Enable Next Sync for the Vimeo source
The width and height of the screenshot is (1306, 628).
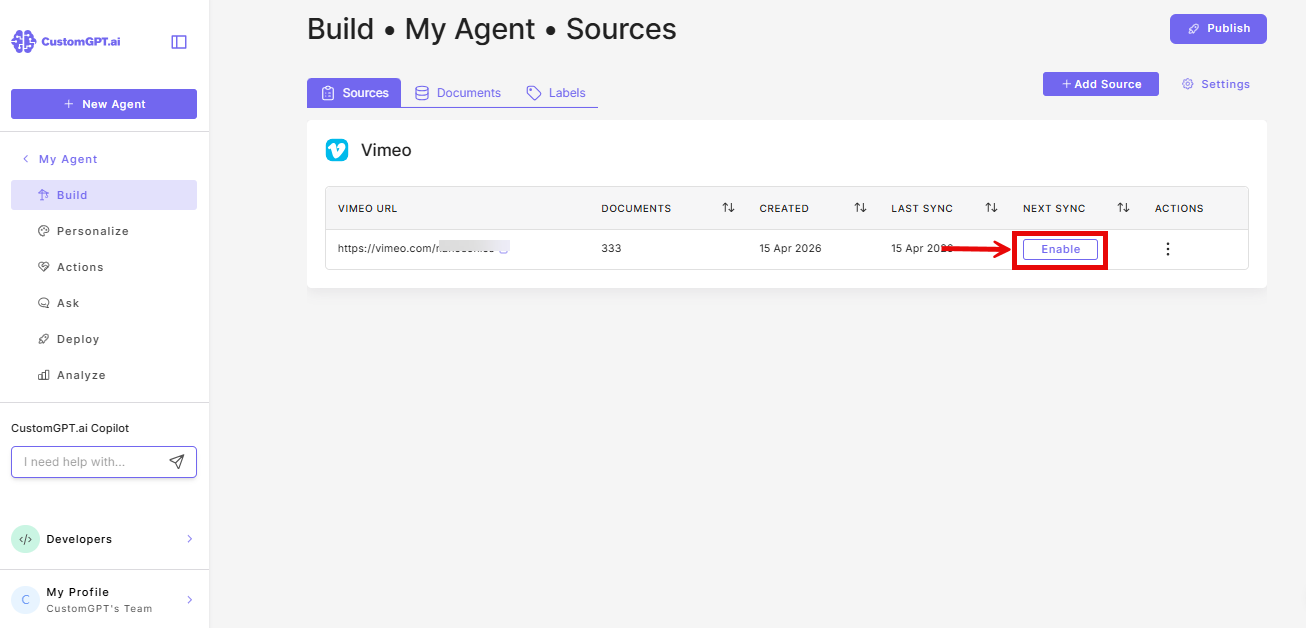pos(1059,248)
